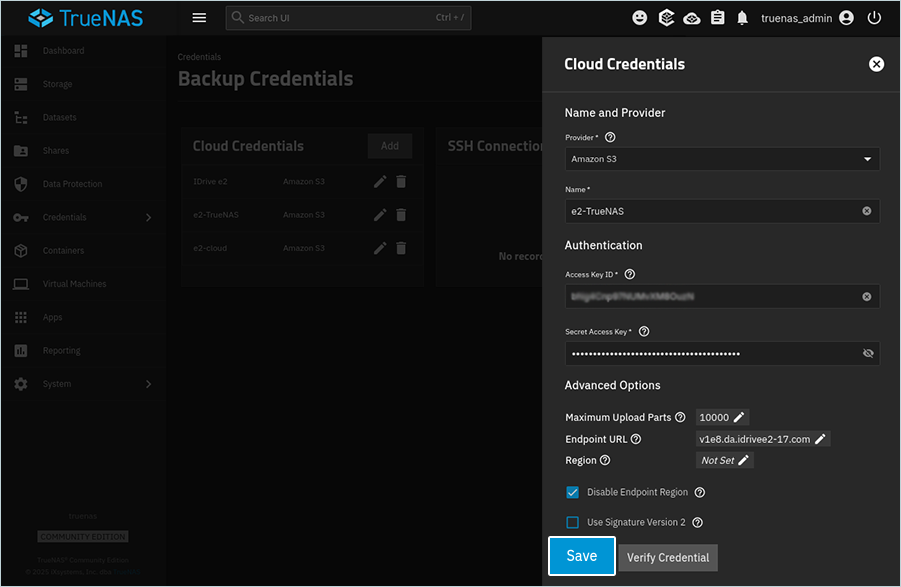
Task: Click the Save button
Action: pos(581,556)
